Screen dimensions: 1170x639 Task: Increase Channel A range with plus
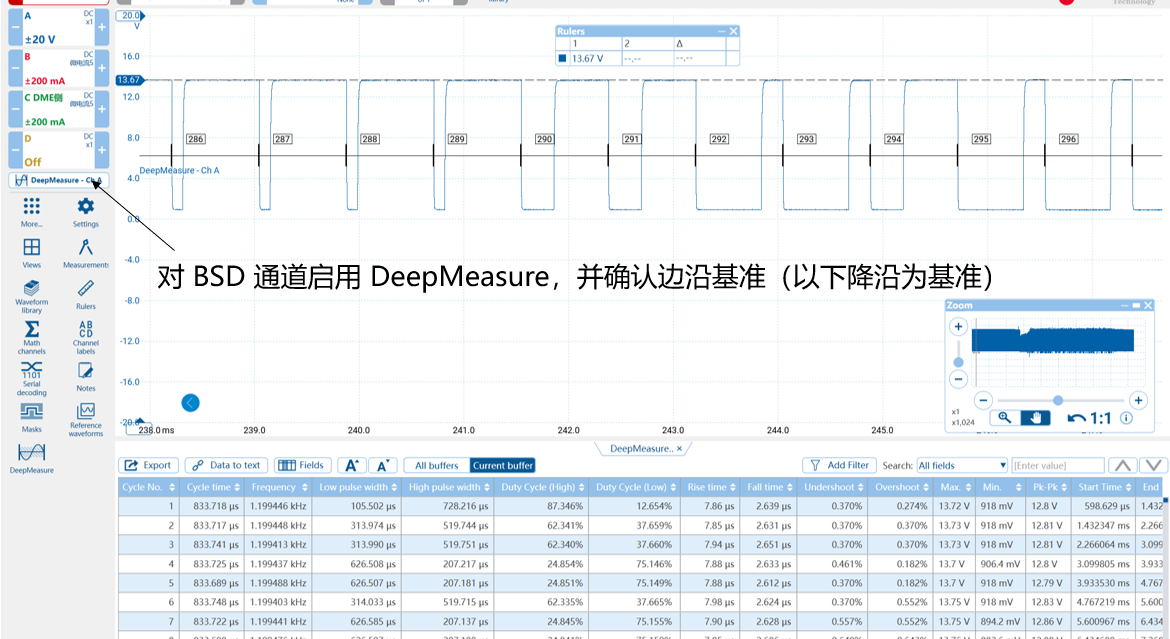(102, 28)
